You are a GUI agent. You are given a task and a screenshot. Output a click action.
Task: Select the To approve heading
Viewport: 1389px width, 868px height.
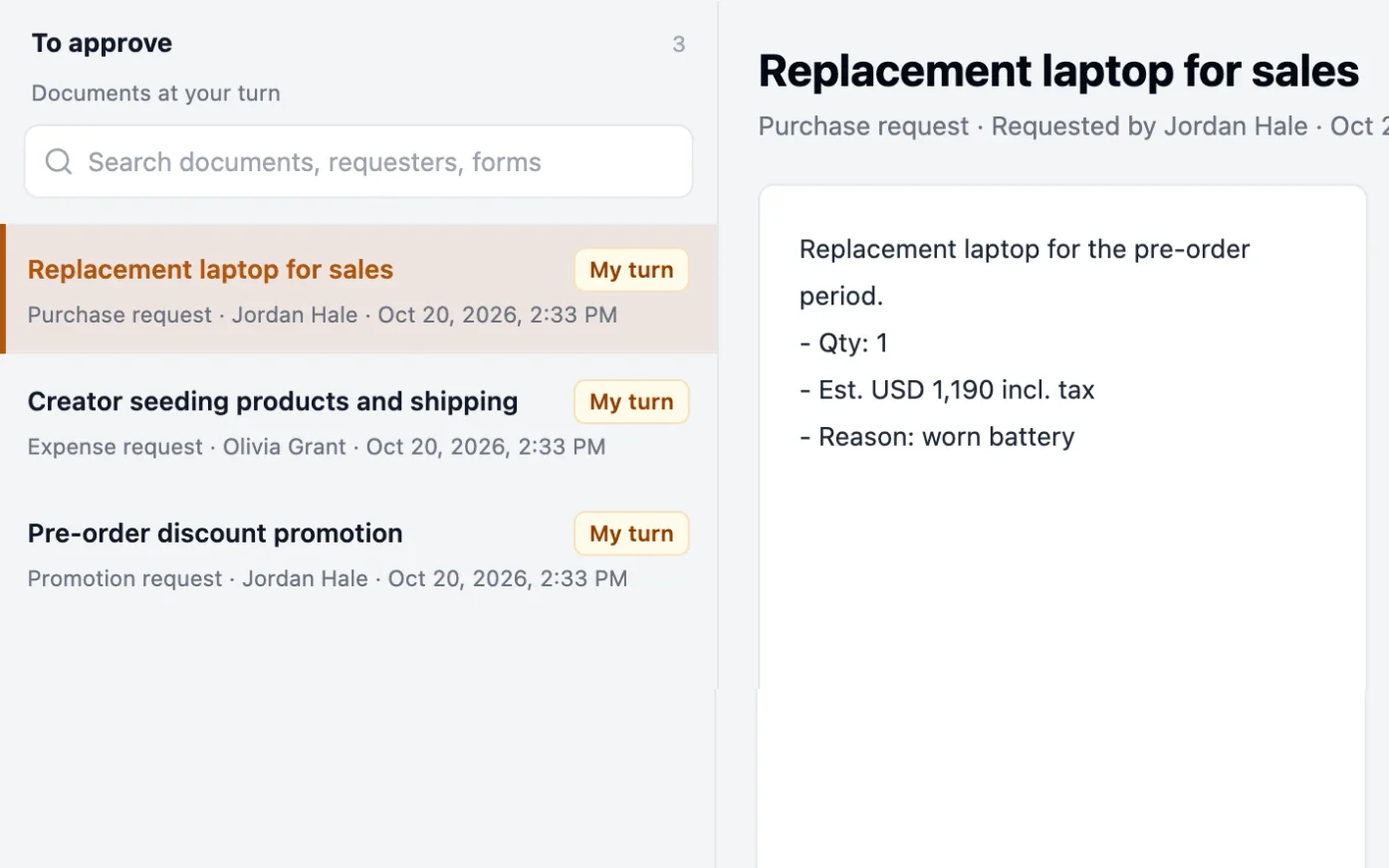[x=102, y=43]
